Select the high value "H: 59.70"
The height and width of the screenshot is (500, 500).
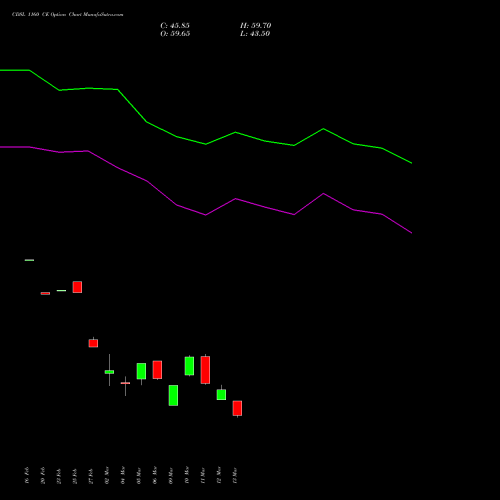pyautogui.click(x=256, y=26)
